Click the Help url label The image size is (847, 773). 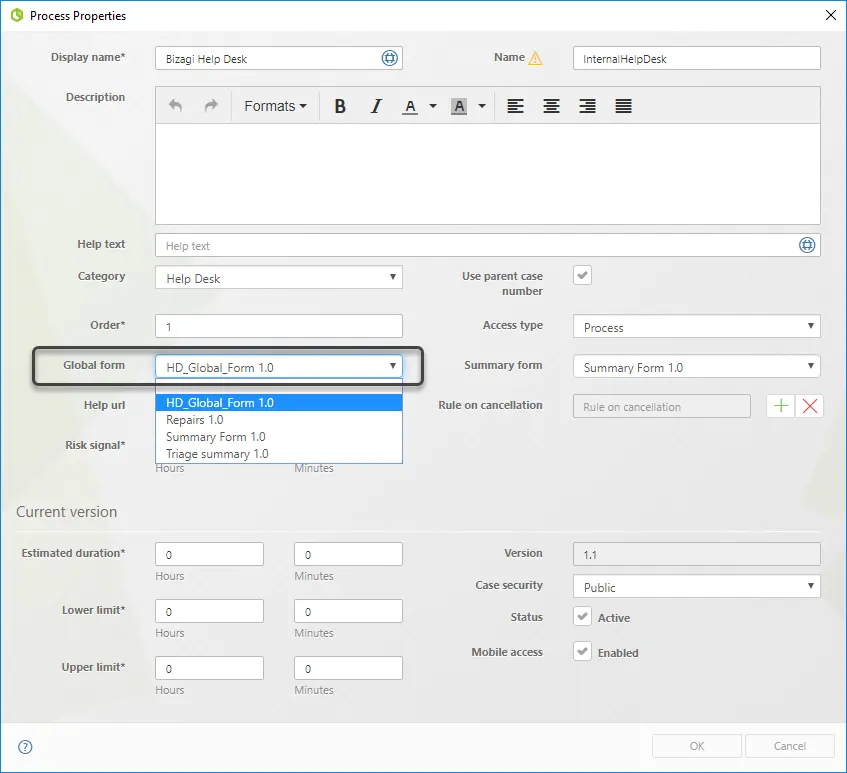tap(104, 405)
